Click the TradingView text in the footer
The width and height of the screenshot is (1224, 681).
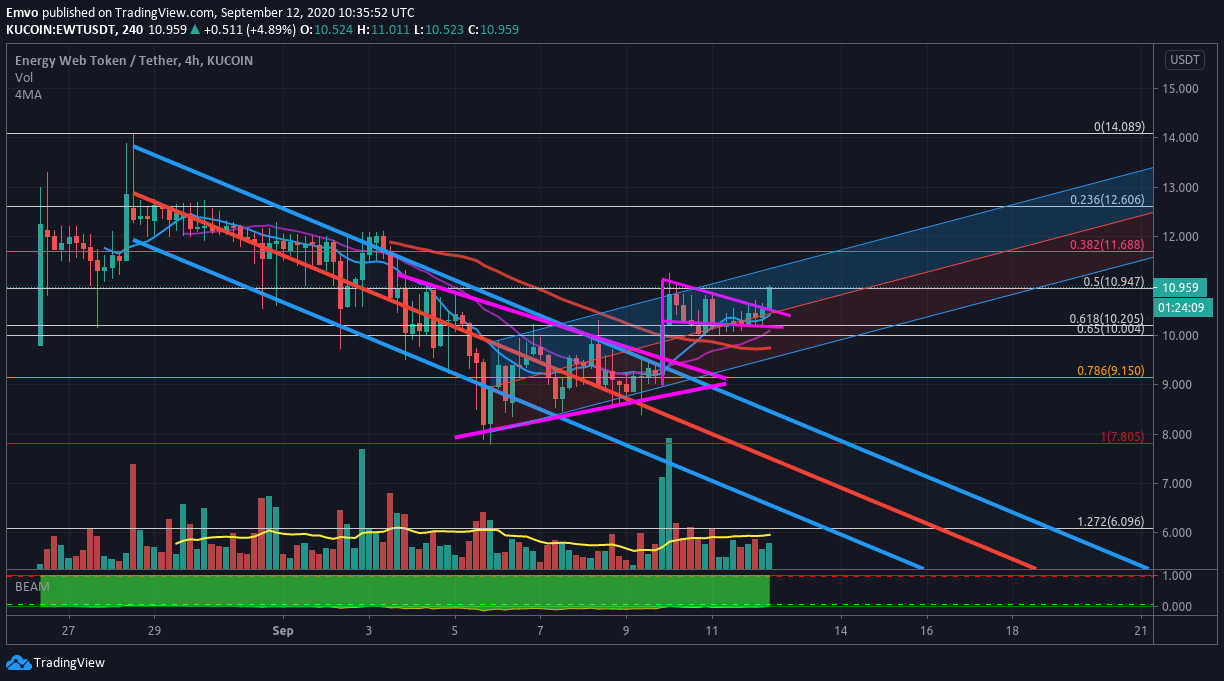(69, 663)
